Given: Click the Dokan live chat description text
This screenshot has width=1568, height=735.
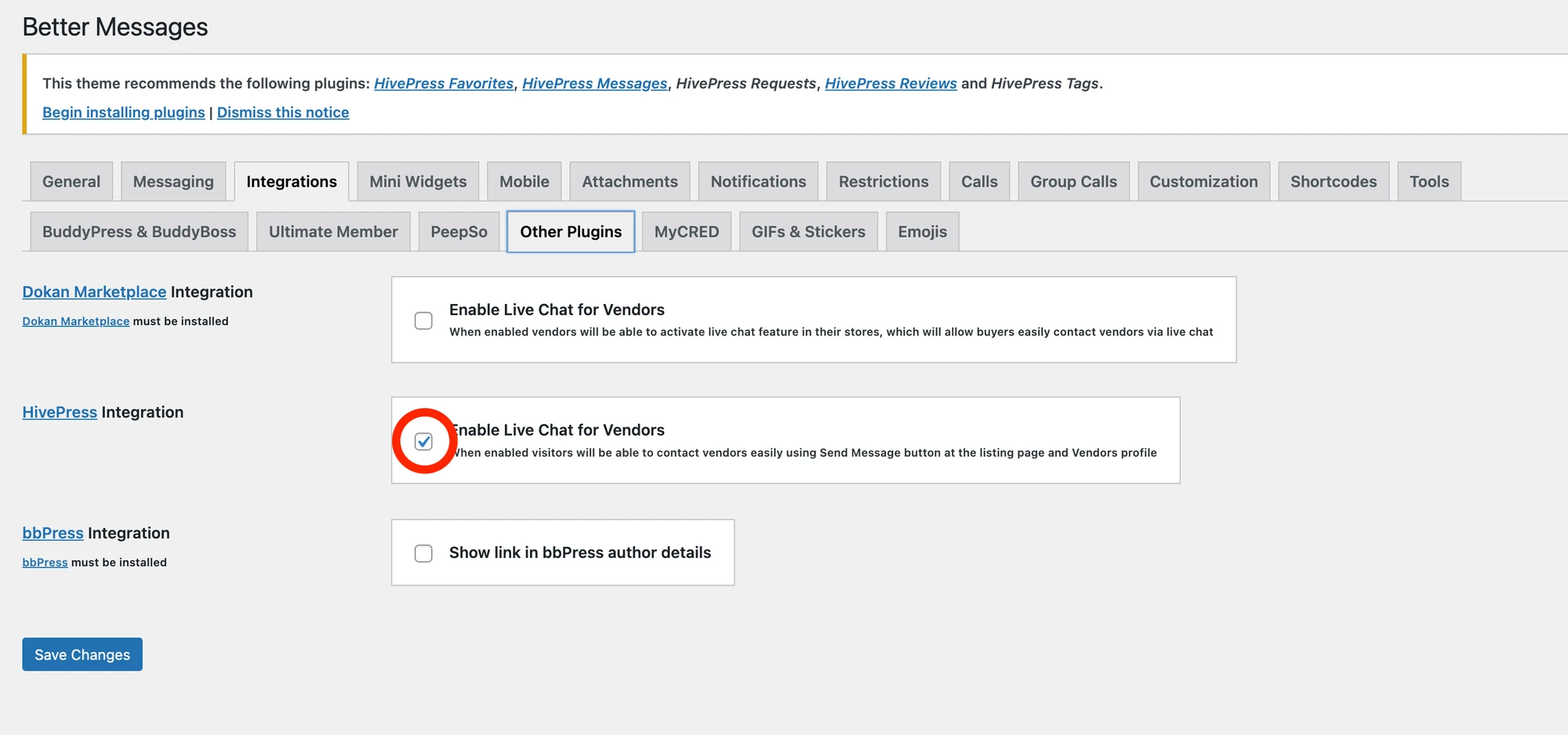Looking at the screenshot, I should pos(831,332).
